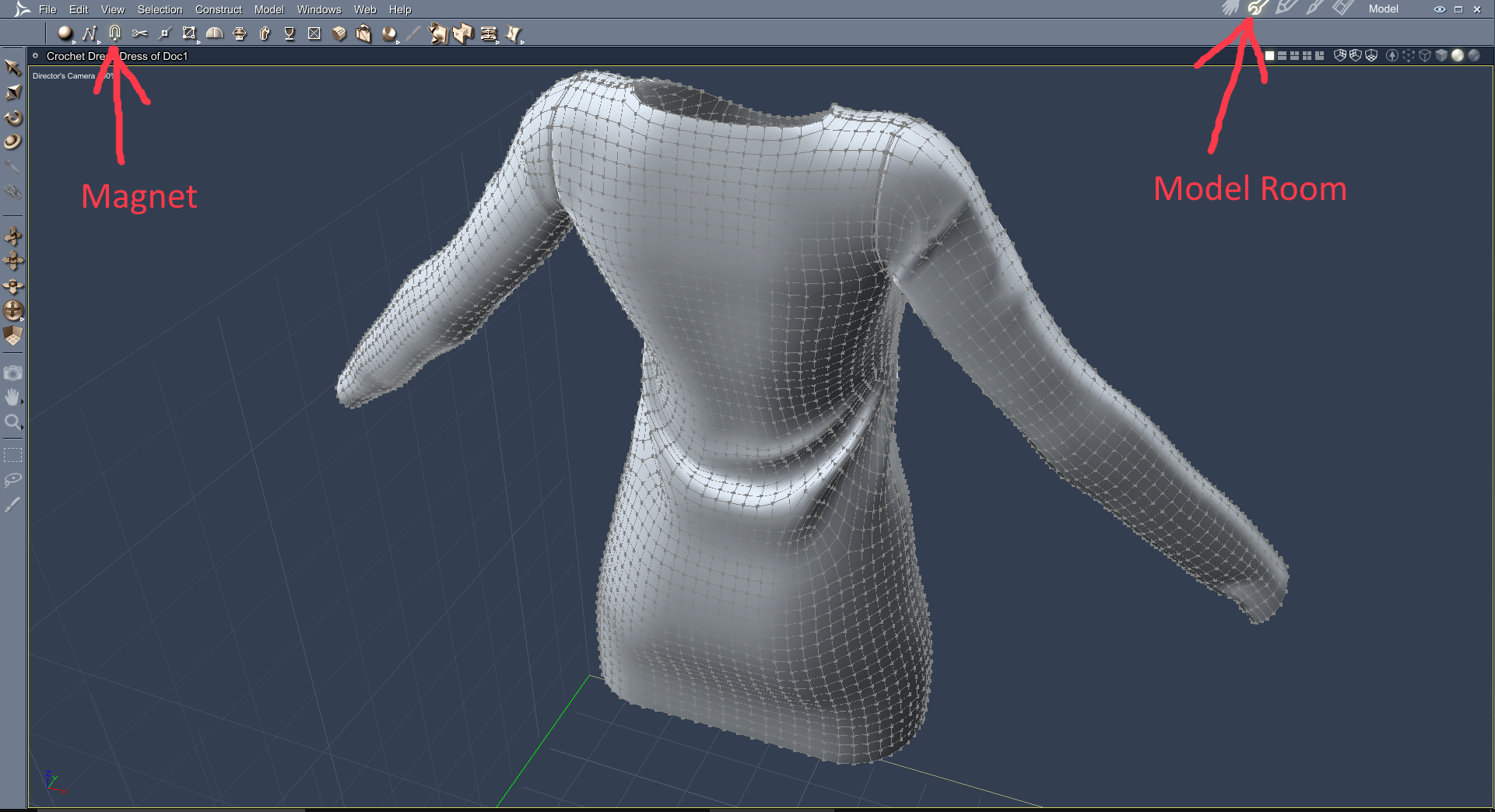Viewport: 1495px width, 812px height.
Task: Select the Track XY camera tool
Action: [x=13, y=236]
